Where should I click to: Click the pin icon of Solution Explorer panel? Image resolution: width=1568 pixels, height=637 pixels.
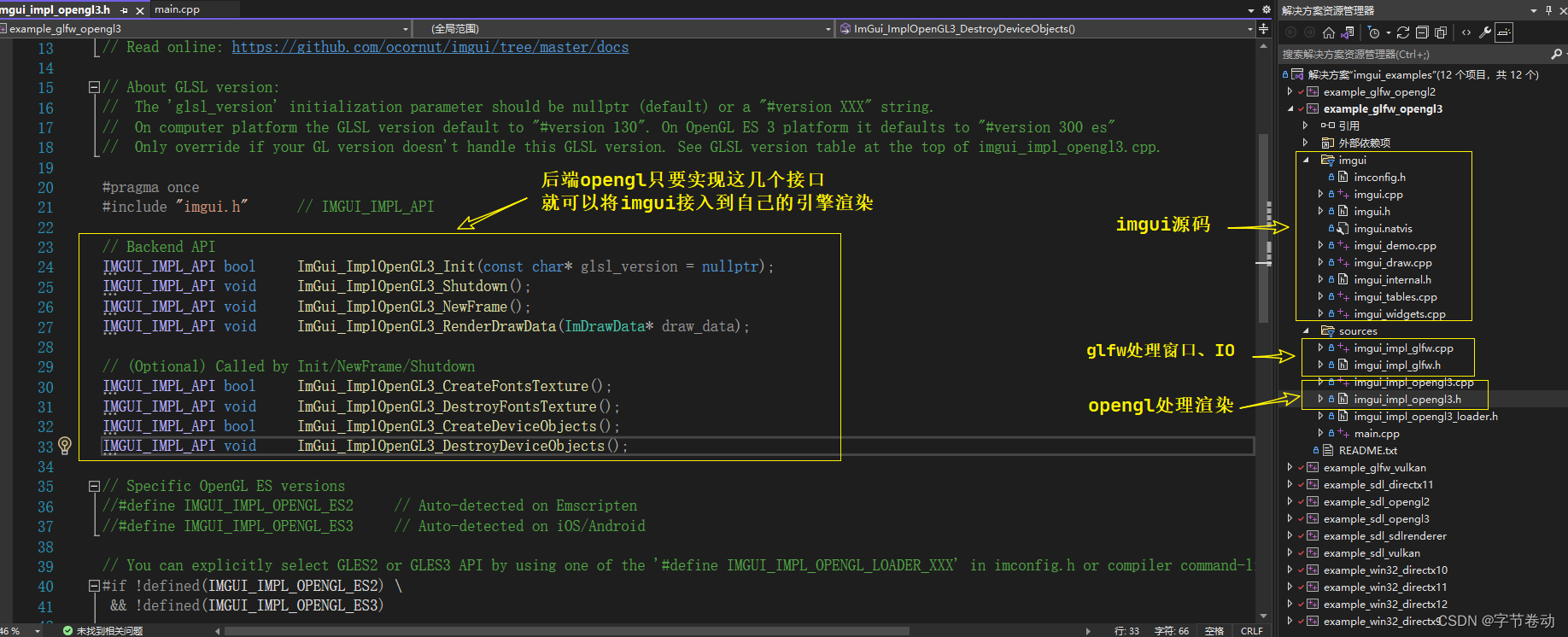(1548, 10)
